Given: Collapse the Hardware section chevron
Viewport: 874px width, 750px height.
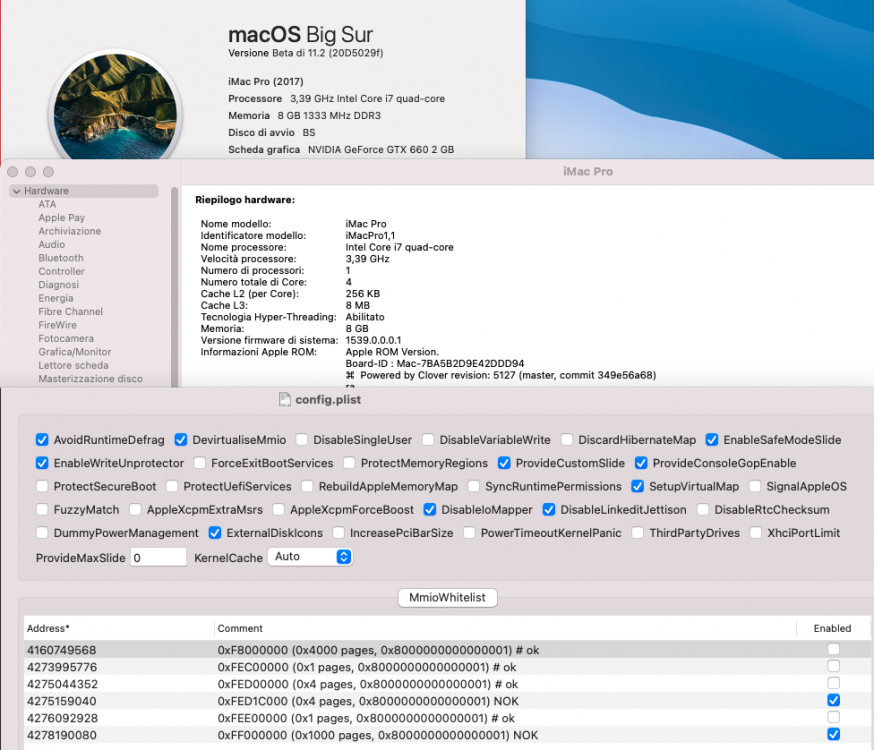Looking at the screenshot, I should pyautogui.click(x=17, y=191).
